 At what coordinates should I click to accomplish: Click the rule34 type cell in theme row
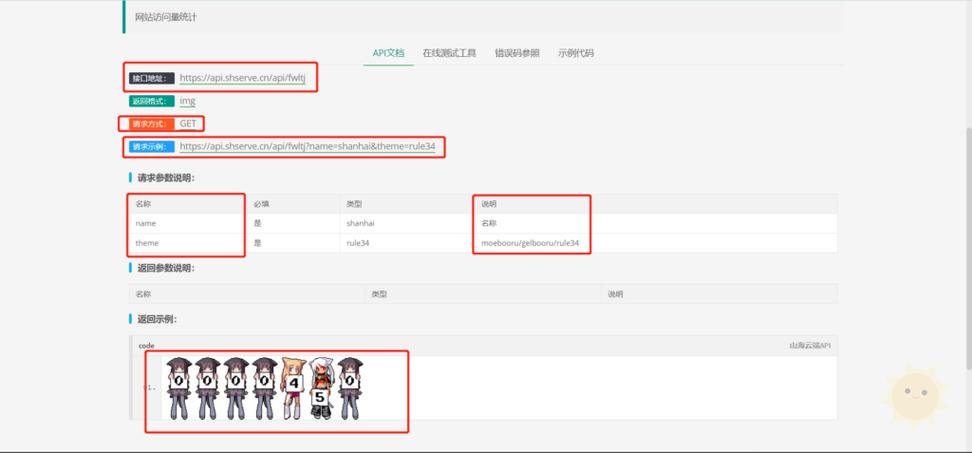407,243
